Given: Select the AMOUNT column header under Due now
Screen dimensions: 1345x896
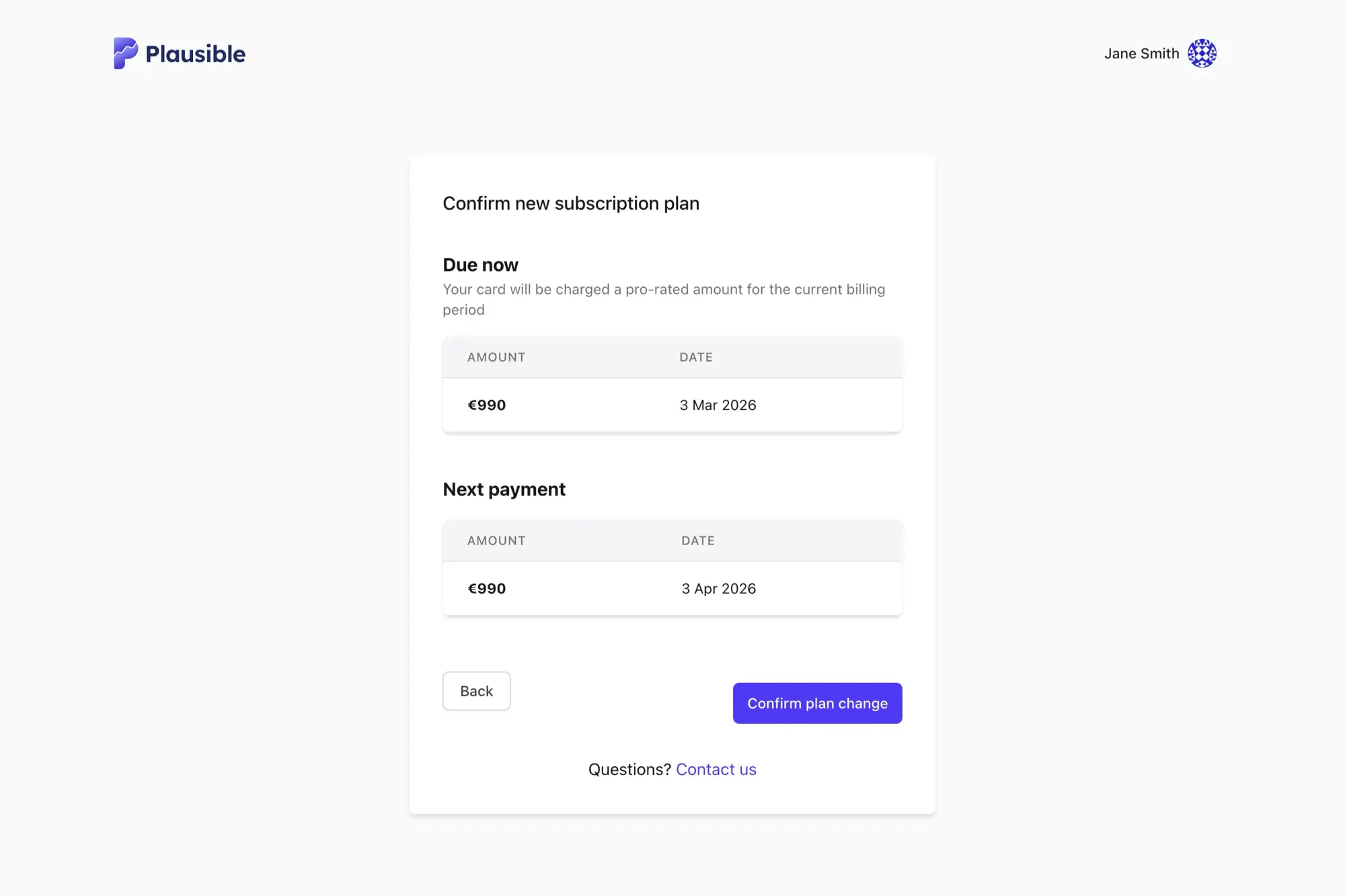Looking at the screenshot, I should 496,357.
